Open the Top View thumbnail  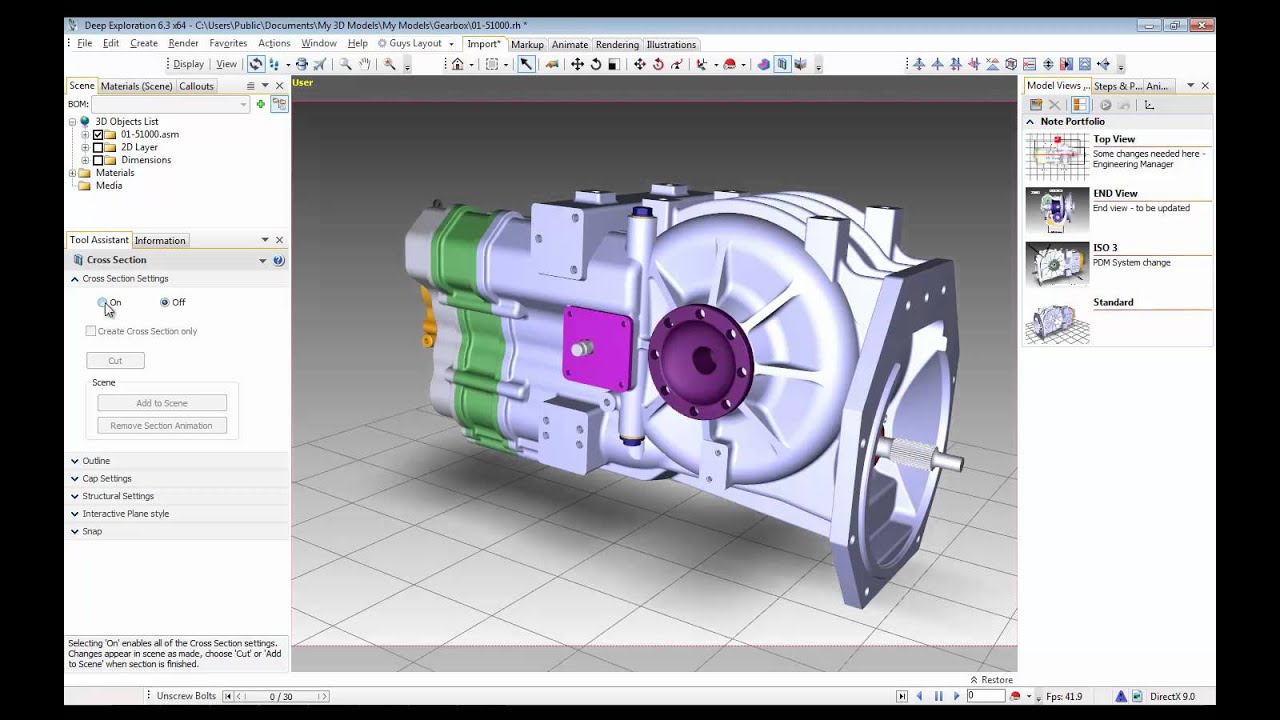(x=1057, y=157)
